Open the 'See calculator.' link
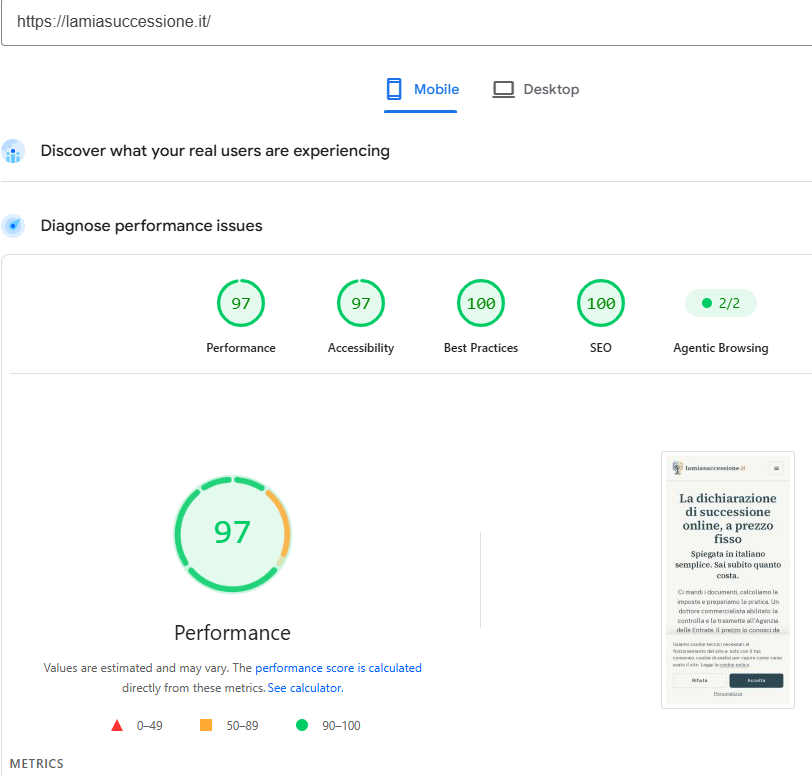The width and height of the screenshot is (812, 776). 305,688
